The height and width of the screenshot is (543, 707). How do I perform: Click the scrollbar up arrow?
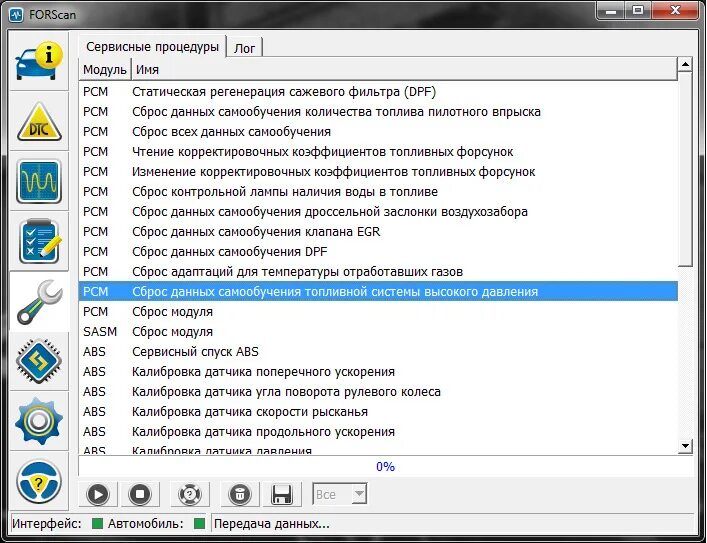pos(685,64)
